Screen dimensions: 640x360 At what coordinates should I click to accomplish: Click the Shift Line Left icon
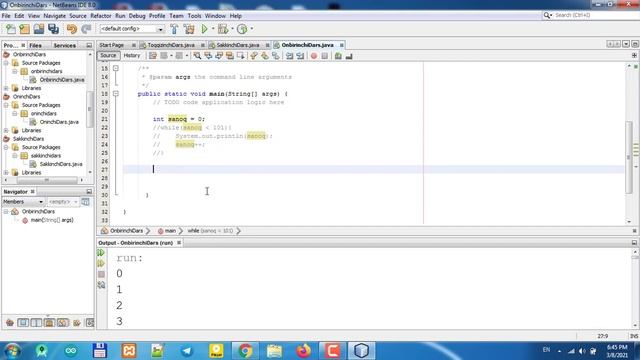289,56
